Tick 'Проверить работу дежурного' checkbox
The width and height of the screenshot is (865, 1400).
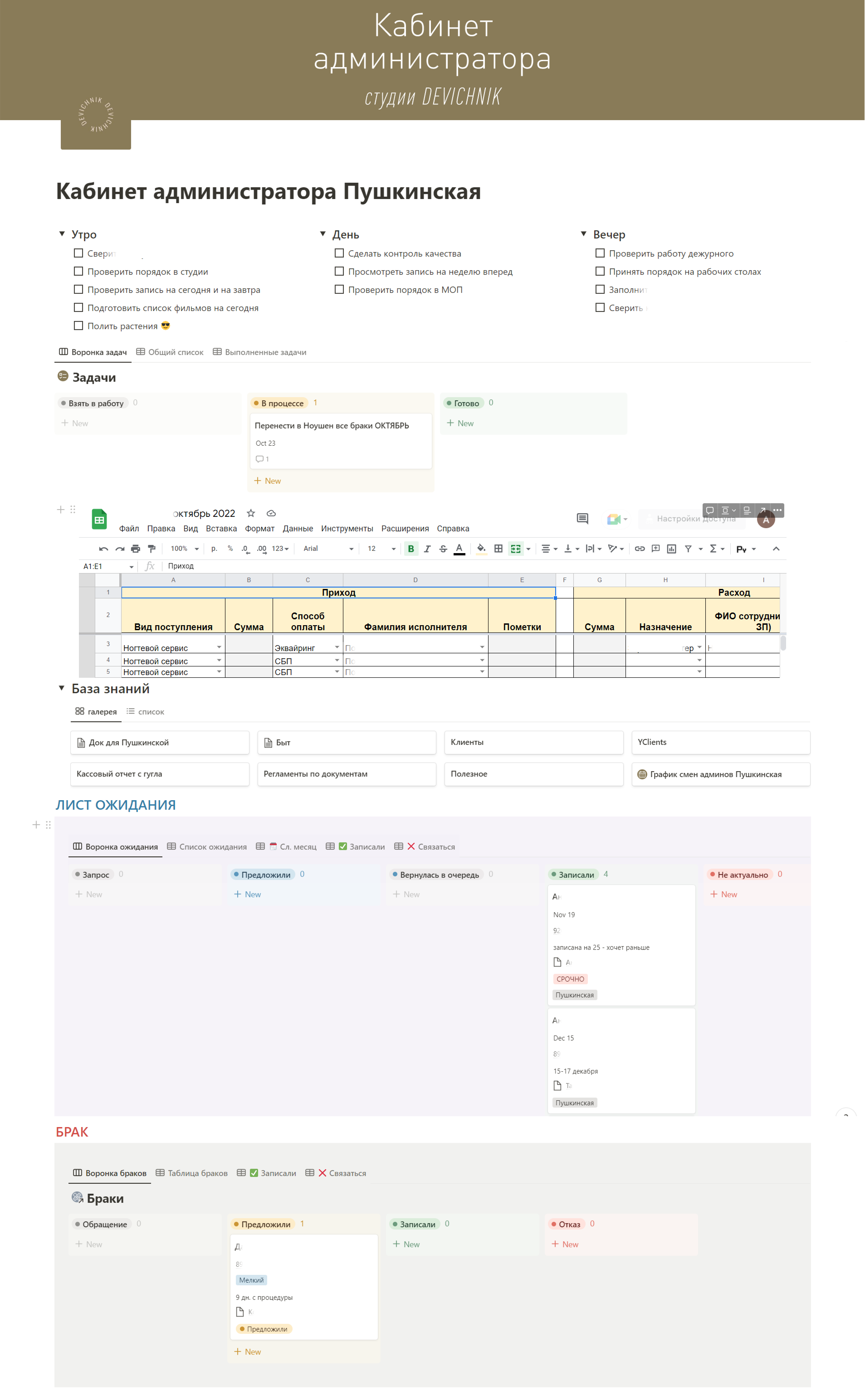[600, 253]
